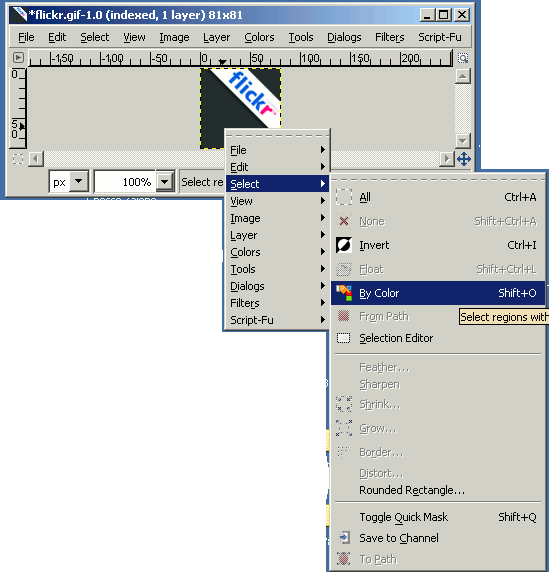Screen dimensions: 549x572
Task: Choose Save to Channel in the submenu
Action: click(x=438, y=538)
